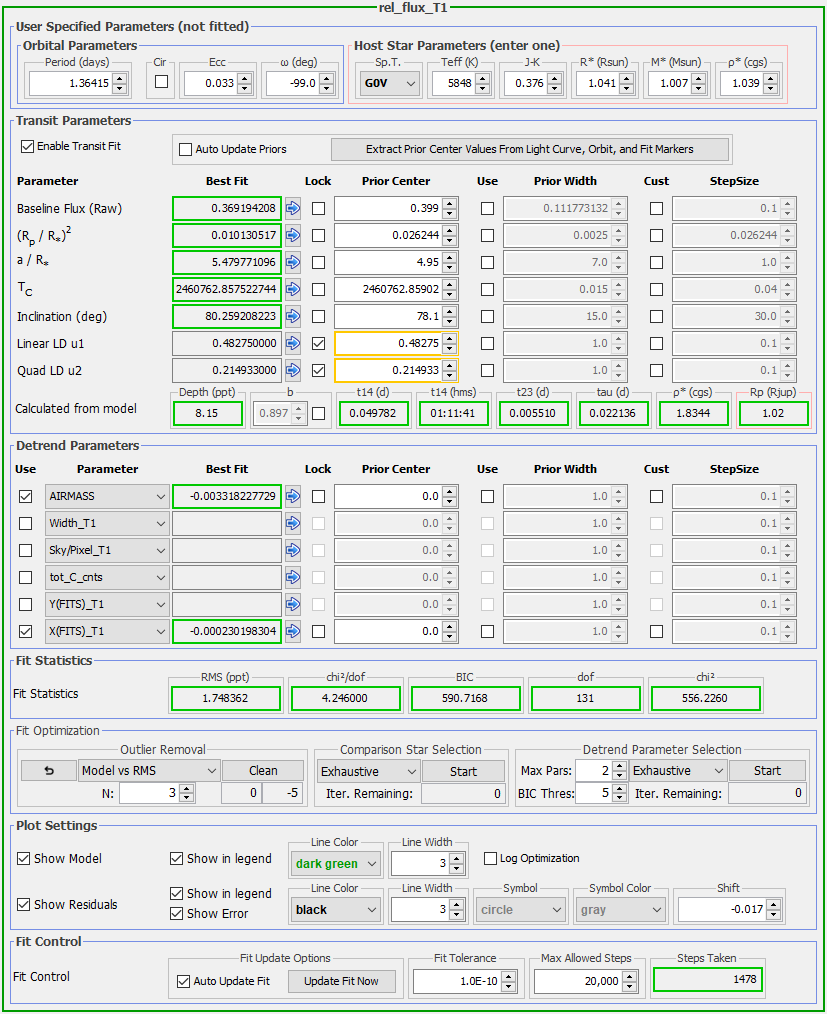This screenshot has height=1014, width=827.
Task: Click the Inclination Prior Center field
Action: [x=388, y=316]
